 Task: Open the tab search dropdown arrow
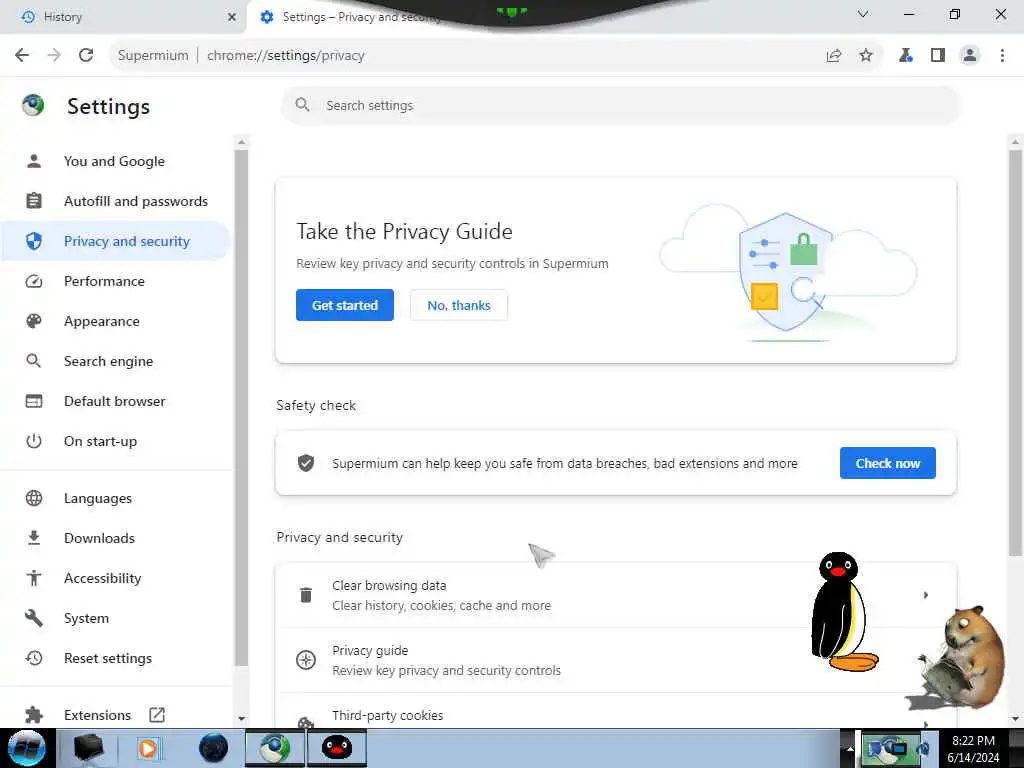863,14
